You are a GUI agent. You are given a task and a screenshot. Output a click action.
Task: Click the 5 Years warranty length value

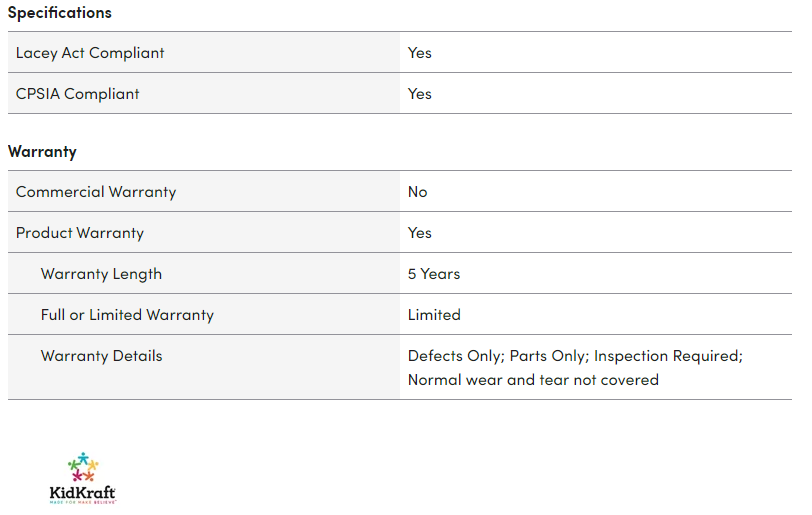coord(434,273)
